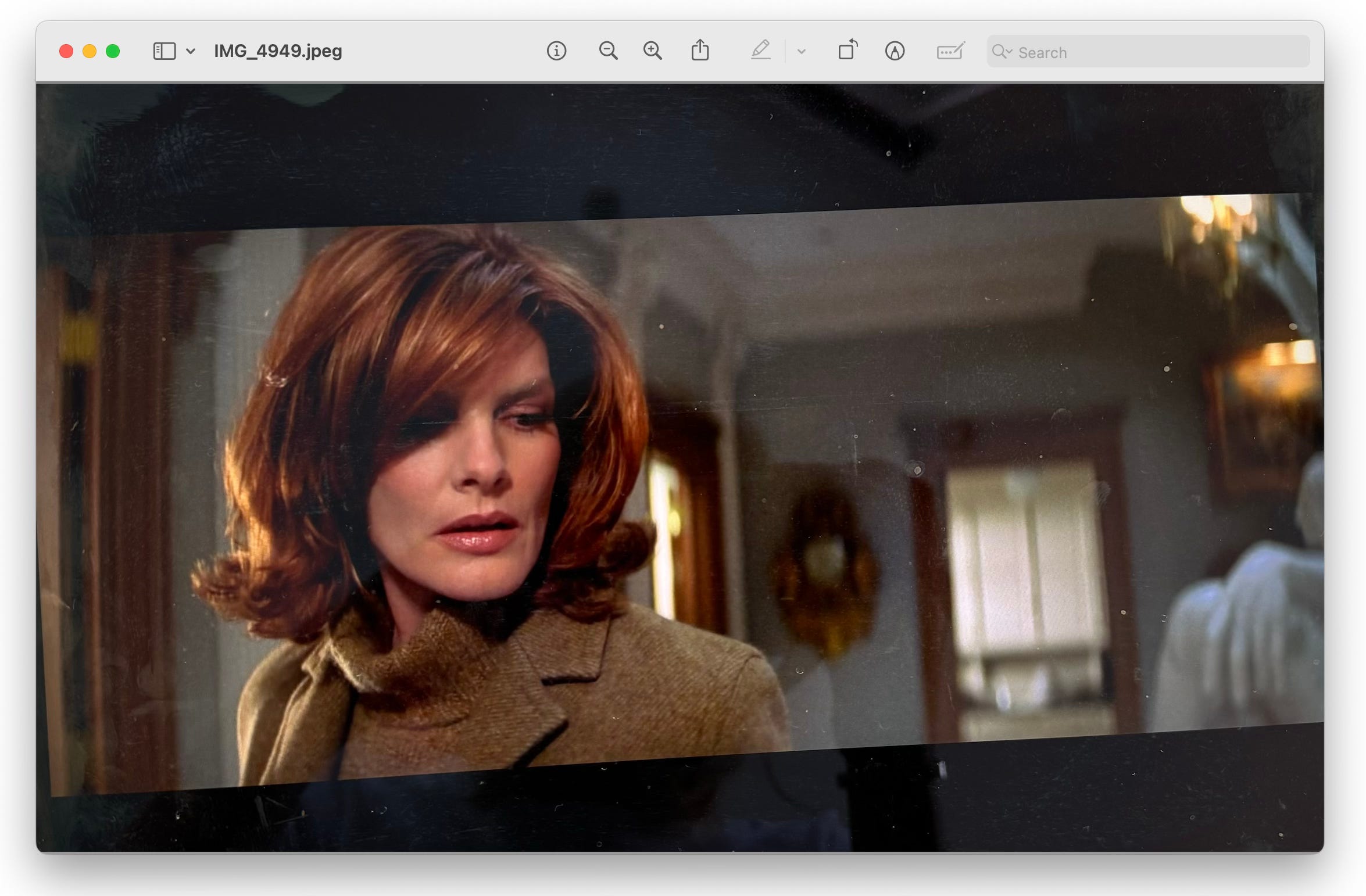Toggle the sidebar view button
1366x896 pixels.
164,51
